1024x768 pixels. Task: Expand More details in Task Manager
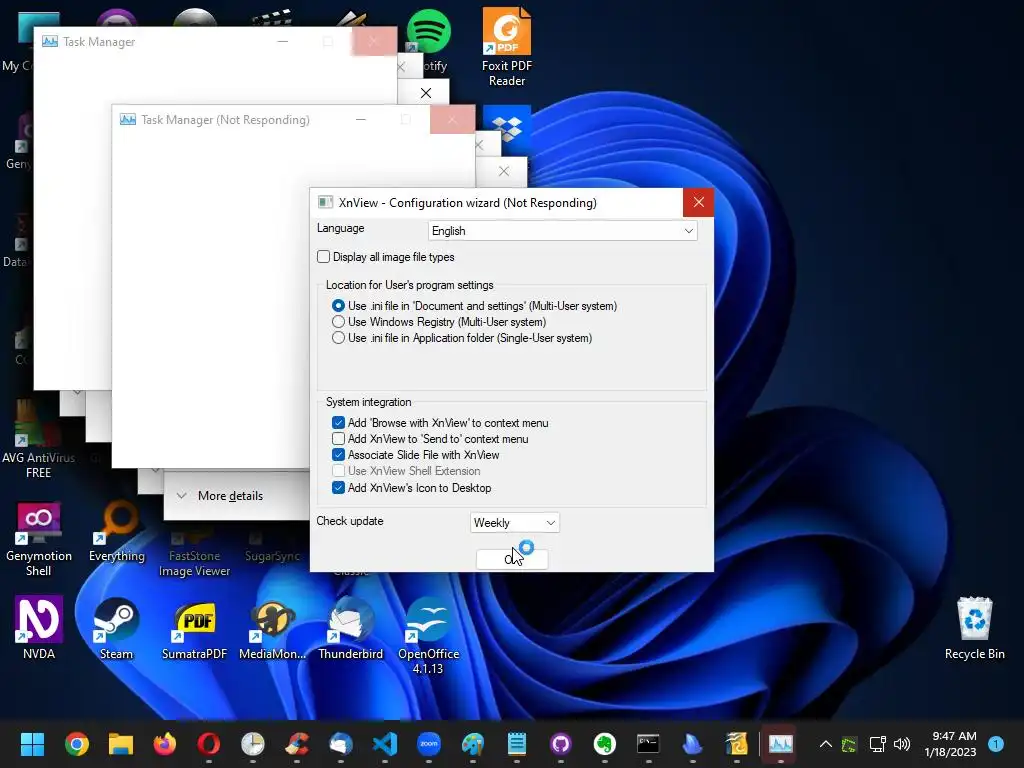(x=220, y=496)
